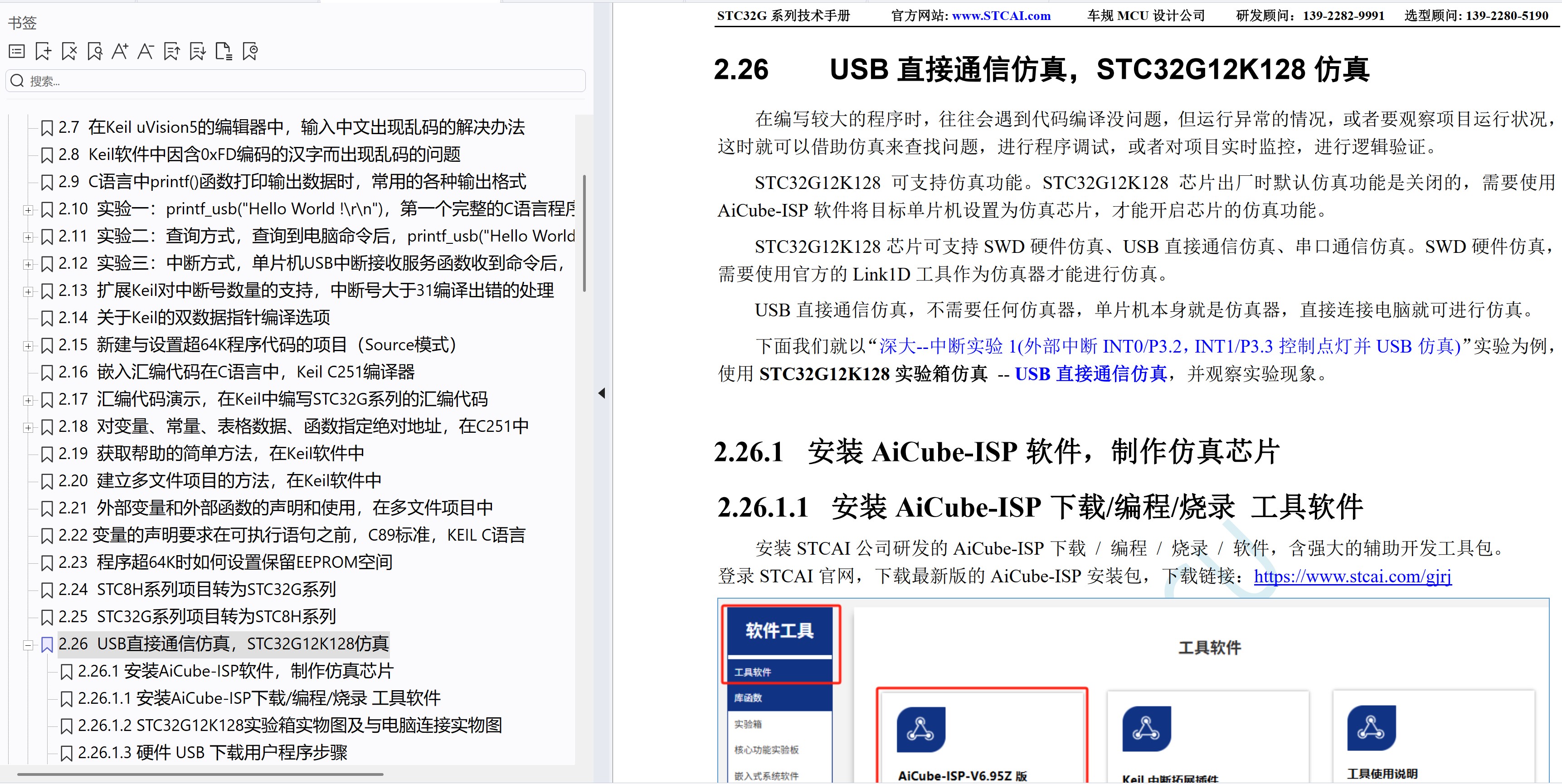Open bookmark 2.26.1.3 硬件 USB 下载用户程序步骤

(x=212, y=753)
